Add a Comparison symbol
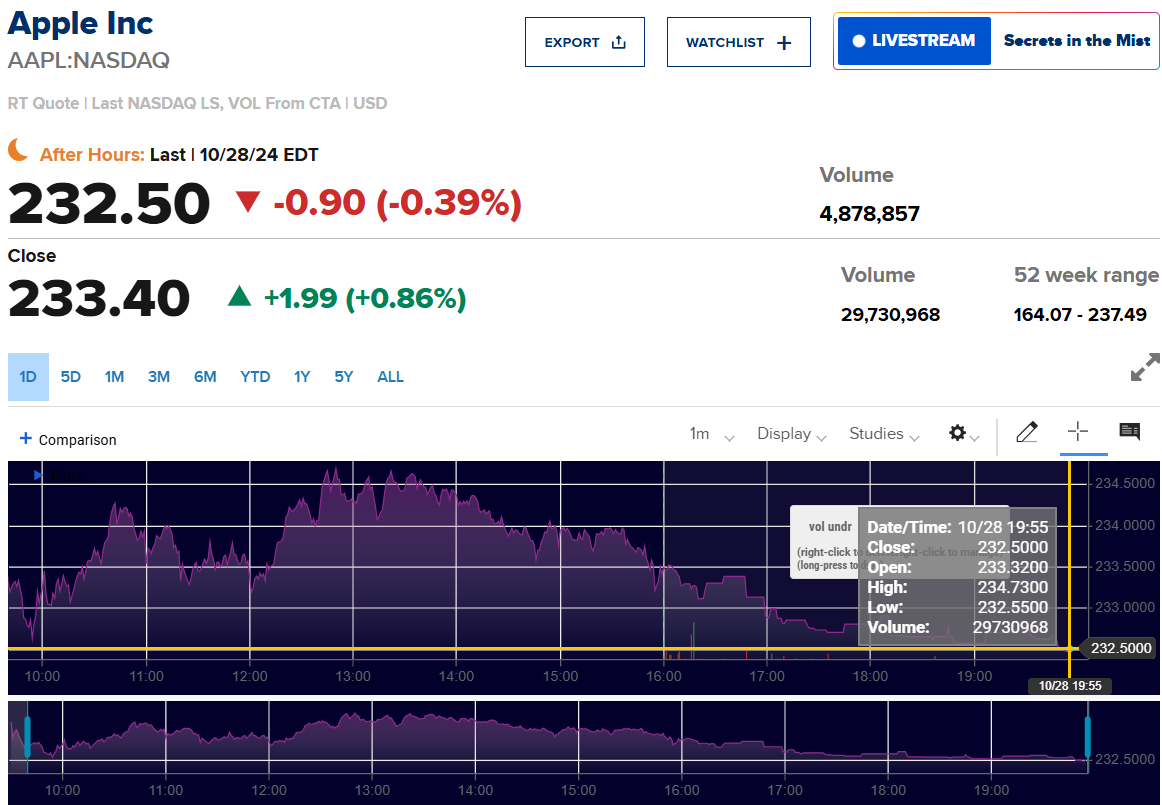 point(68,440)
